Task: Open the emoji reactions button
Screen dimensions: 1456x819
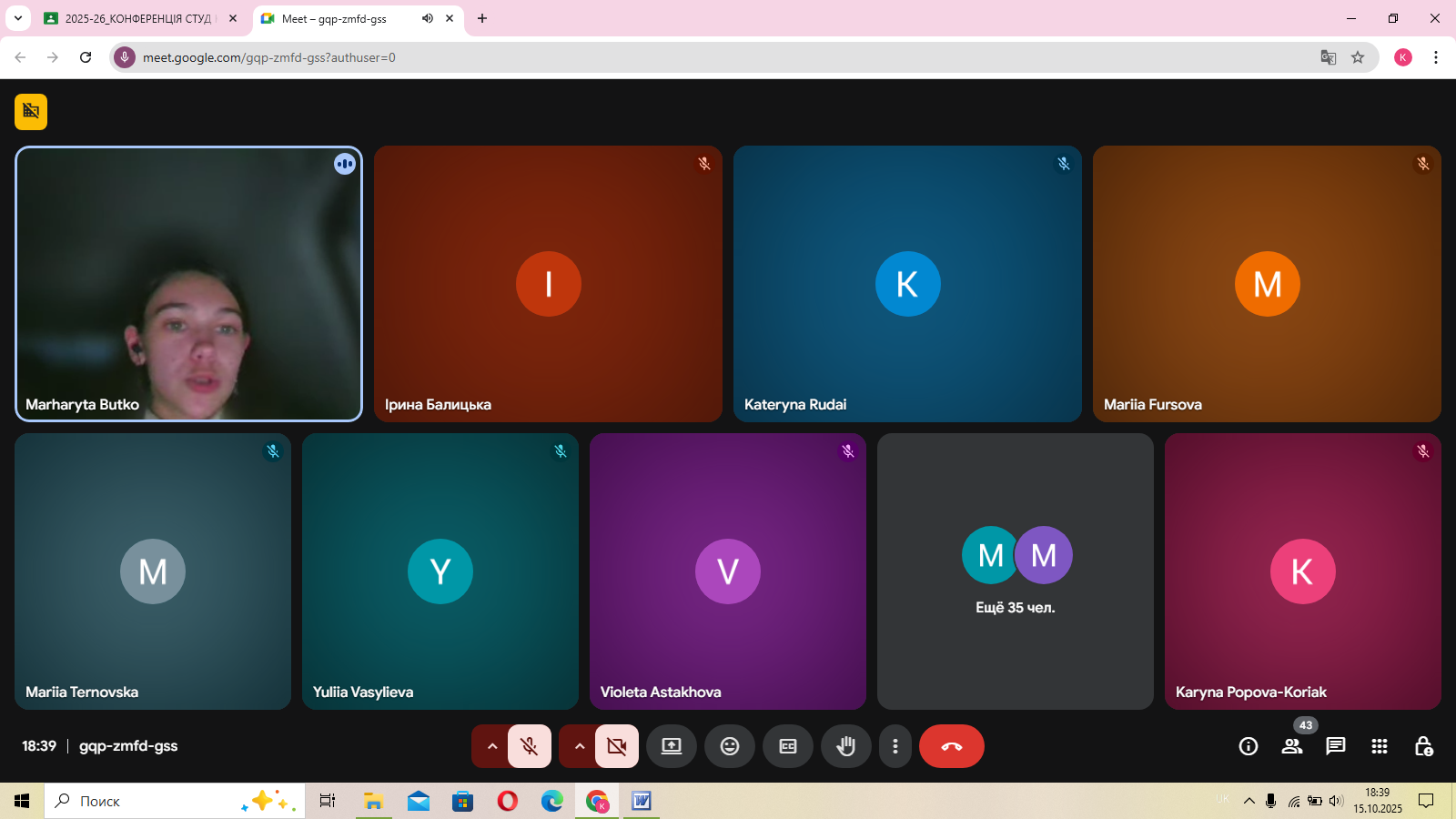Action: pos(730,746)
